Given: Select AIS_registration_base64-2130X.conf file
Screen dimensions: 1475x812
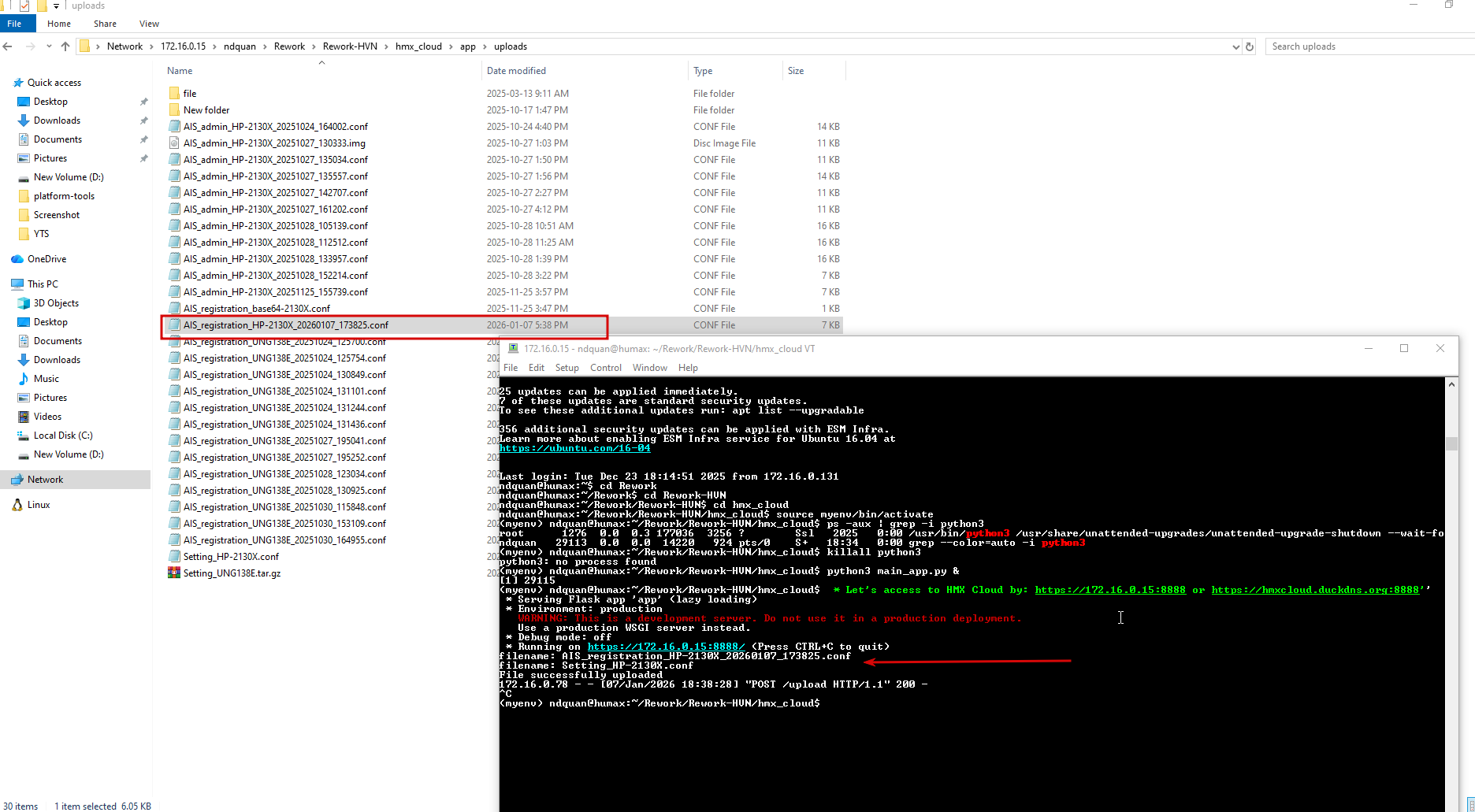Looking at the screenshot, I should [257, 308].
